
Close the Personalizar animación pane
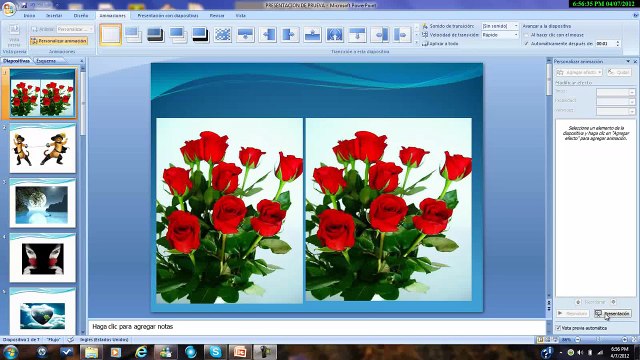click(636, 61)
